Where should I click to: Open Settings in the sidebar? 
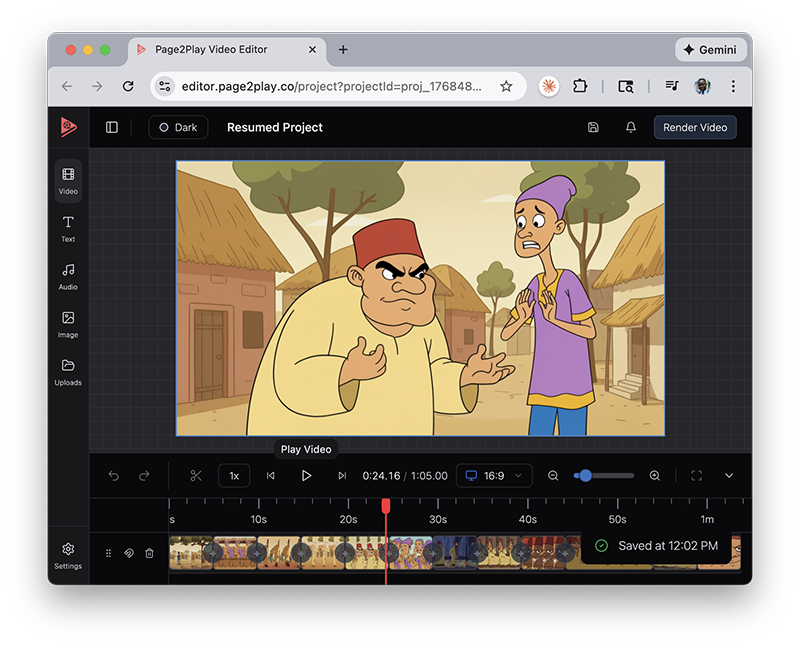pyautogui.click(x=68, y=556)
